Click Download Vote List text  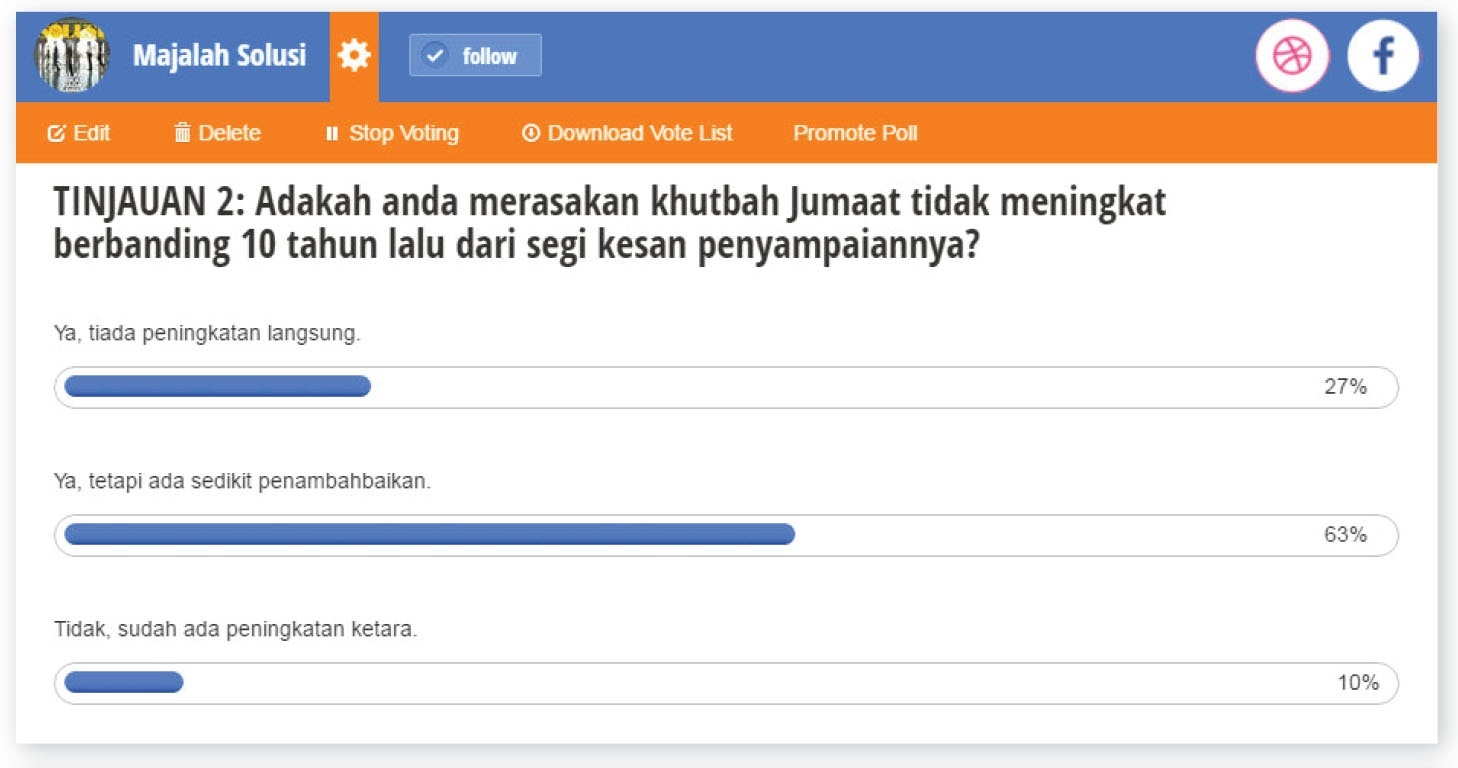pos(640,133)
